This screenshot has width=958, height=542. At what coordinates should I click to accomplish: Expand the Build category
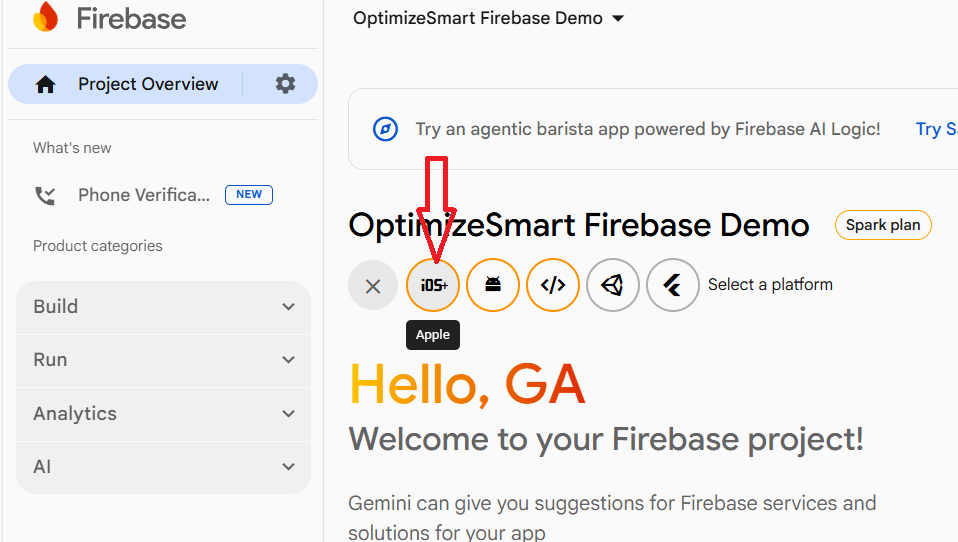(163, 307)
